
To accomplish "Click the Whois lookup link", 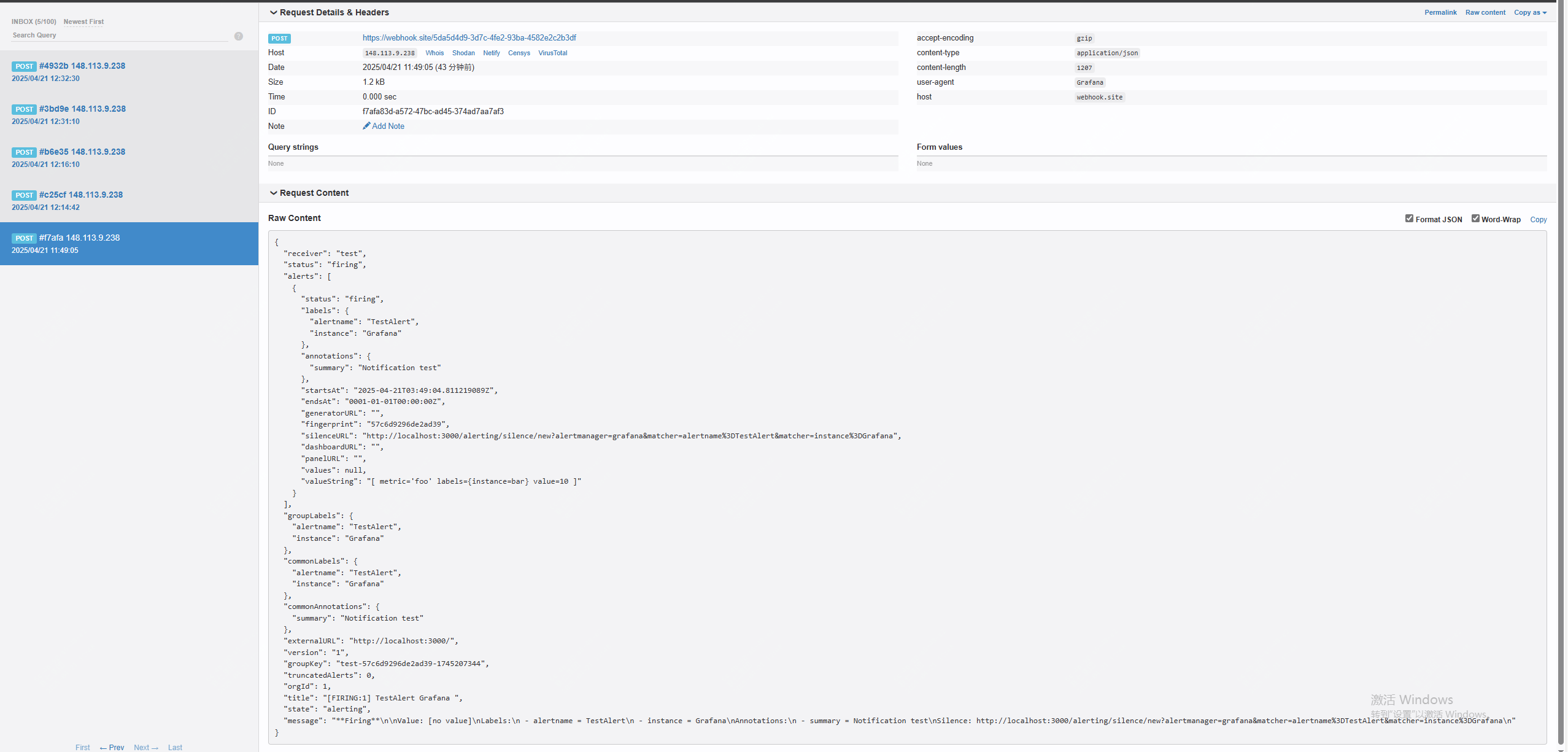I will click(434, 53).
